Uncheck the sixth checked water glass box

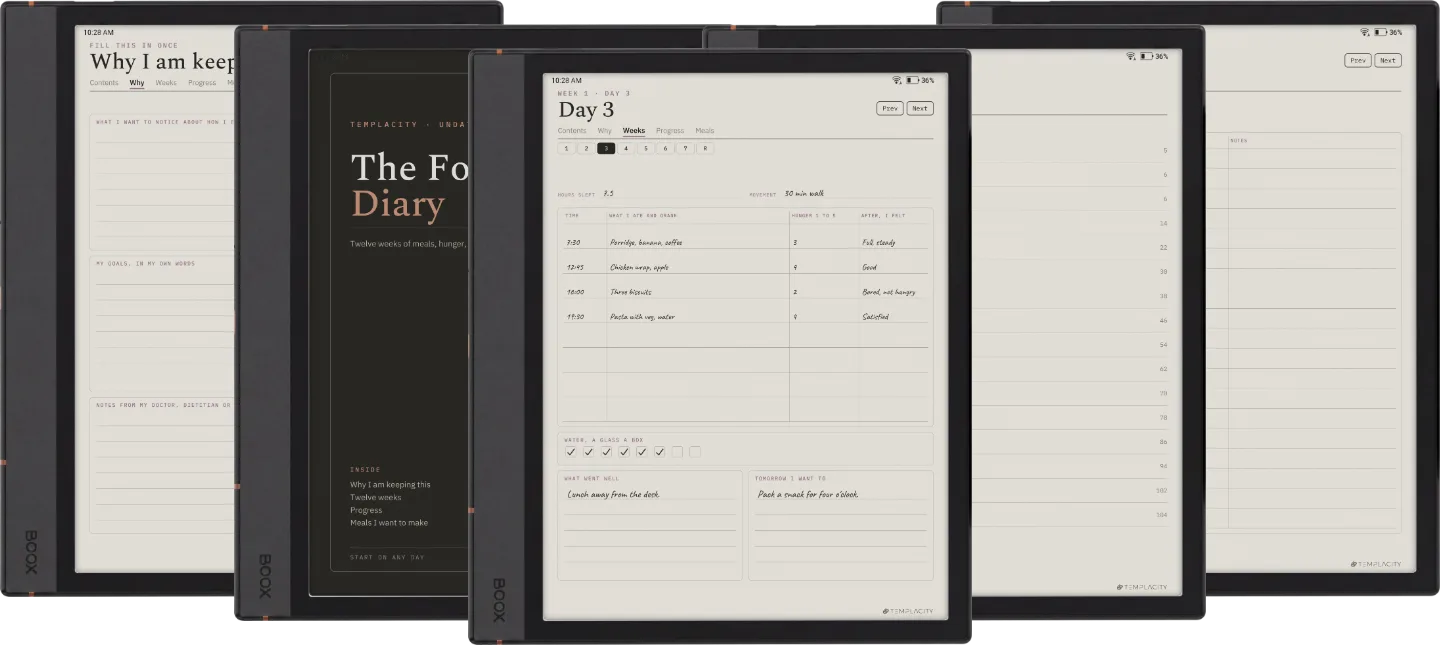(659, 452)
